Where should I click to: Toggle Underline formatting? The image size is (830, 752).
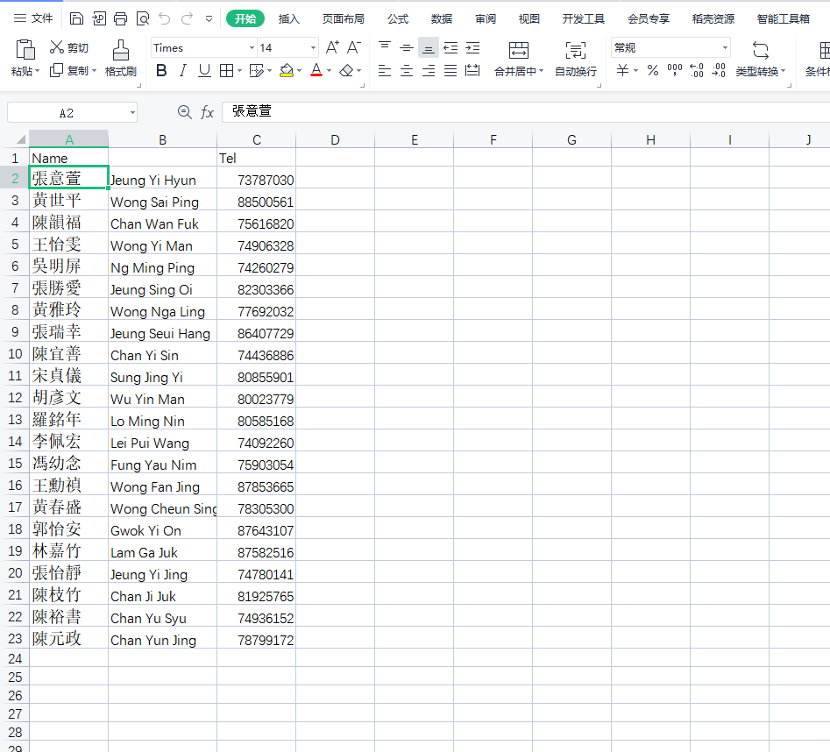tap(204, 70)
